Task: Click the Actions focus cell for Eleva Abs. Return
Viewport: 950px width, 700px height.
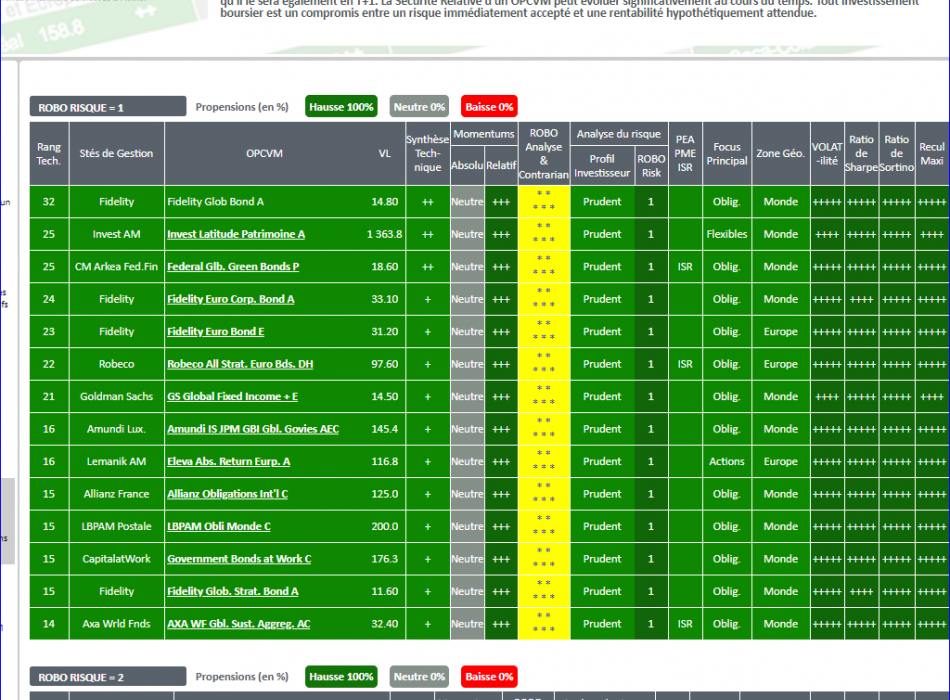Action: point(726,461)
